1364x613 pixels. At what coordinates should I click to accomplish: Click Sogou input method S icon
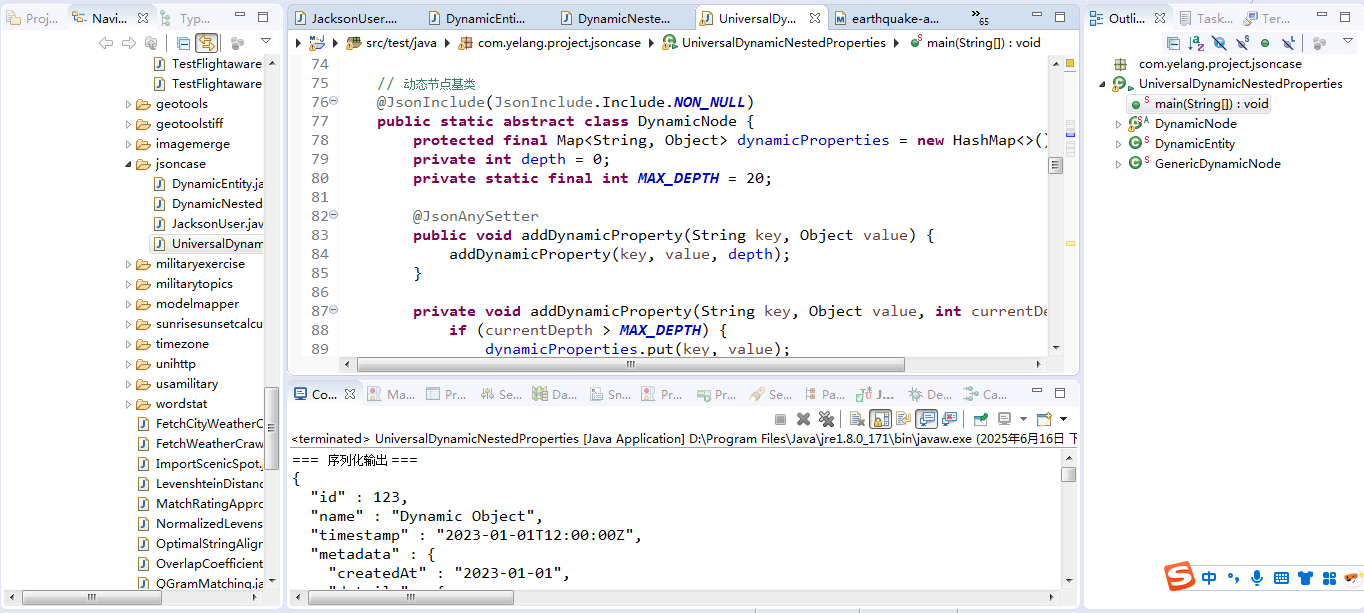coord(1181,578)
